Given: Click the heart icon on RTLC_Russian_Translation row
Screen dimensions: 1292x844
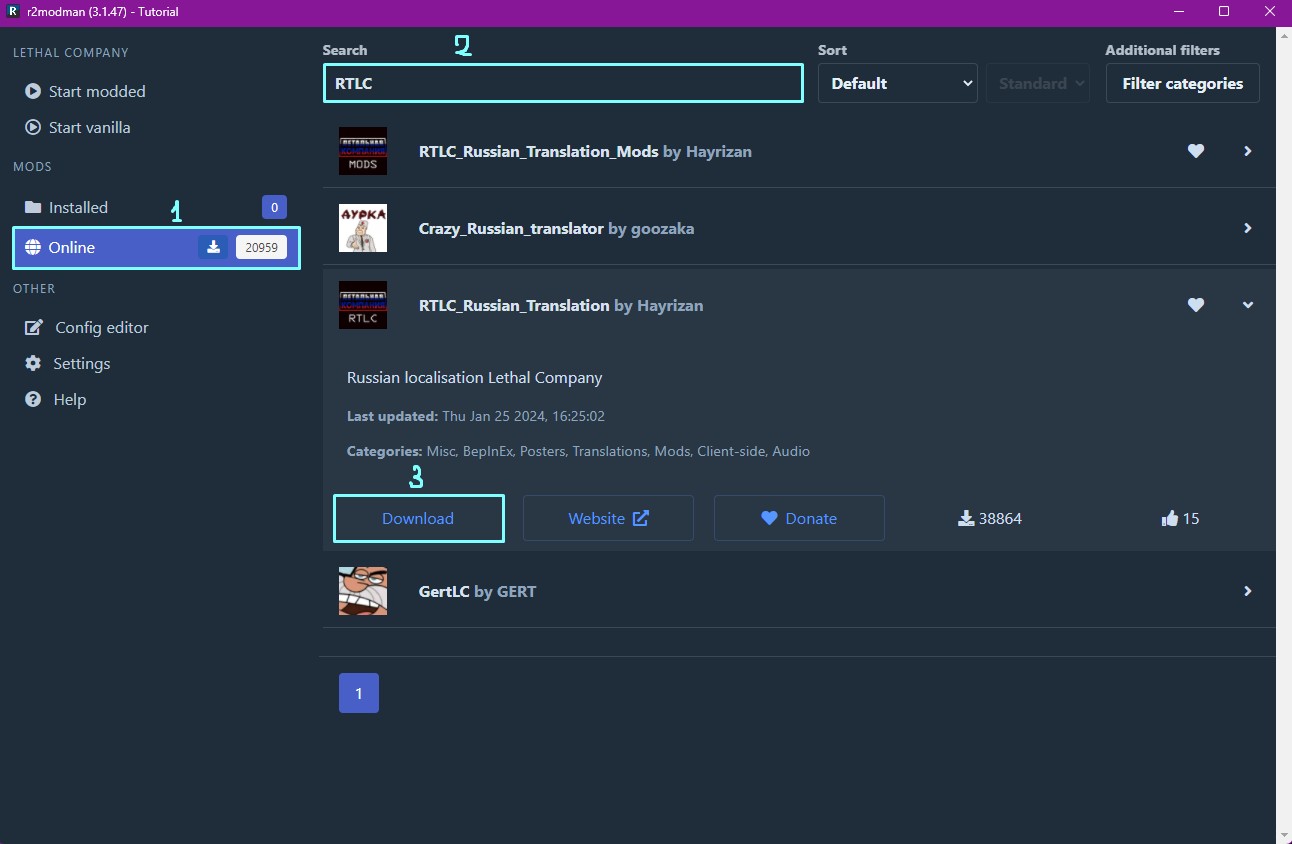Looking at the screenshot, I should click(1196, 305).
